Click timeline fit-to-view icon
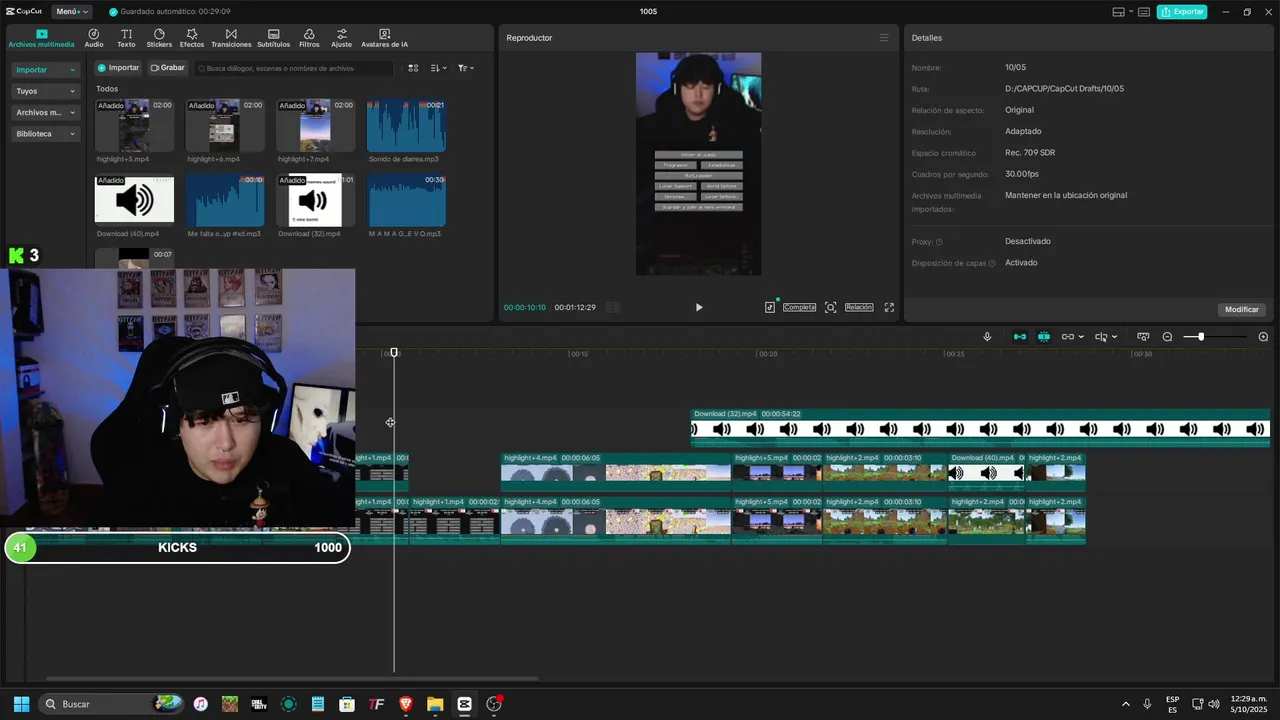 (1143, 337)
